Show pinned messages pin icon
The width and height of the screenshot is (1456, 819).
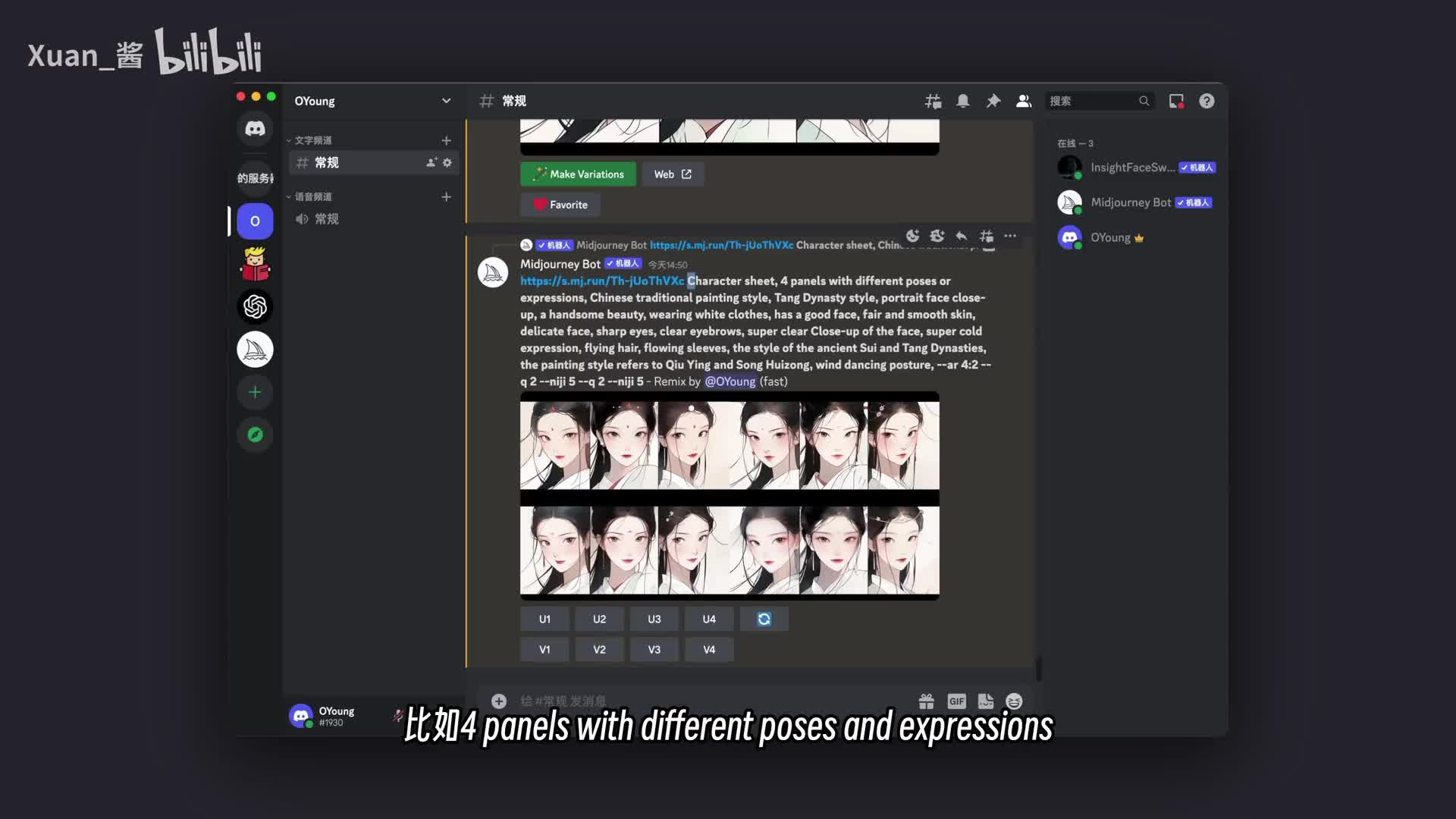pyautogui.click(x=993, y=101)
